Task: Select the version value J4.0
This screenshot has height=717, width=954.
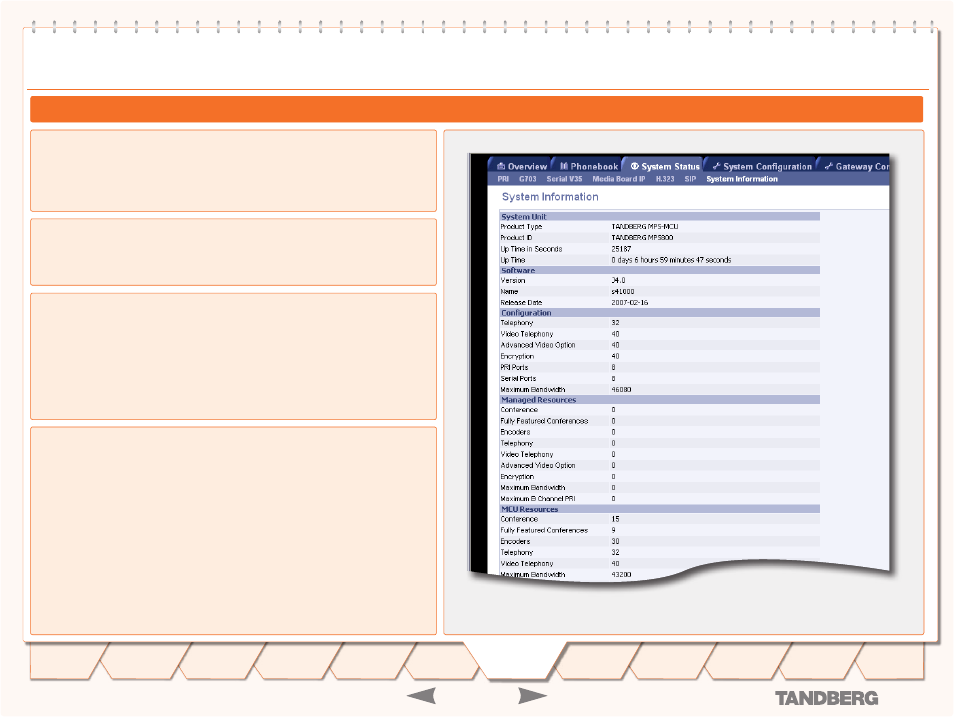Action: [x=618, y=281]
